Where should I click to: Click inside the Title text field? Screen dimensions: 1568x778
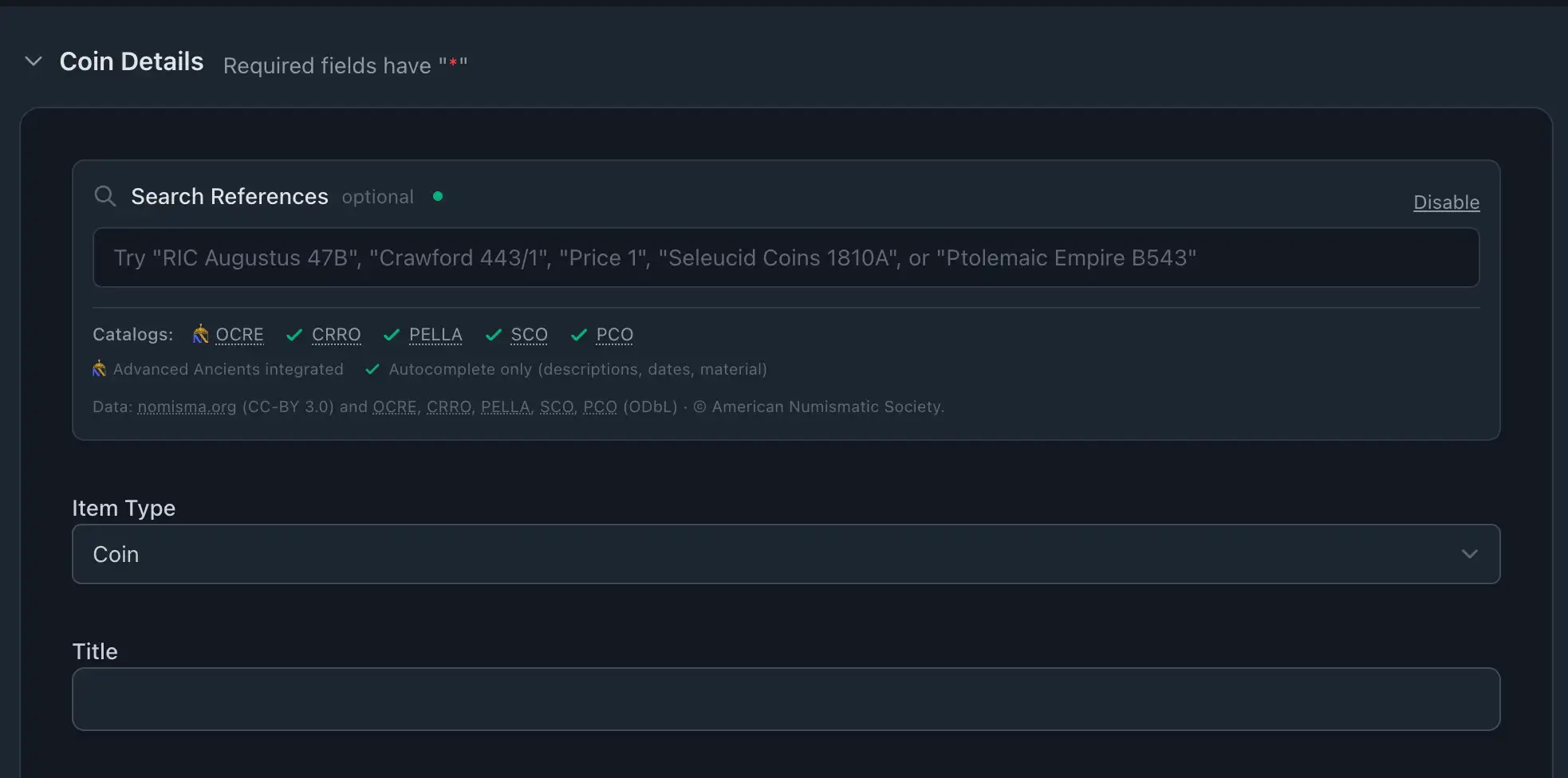tap(785, 699)
